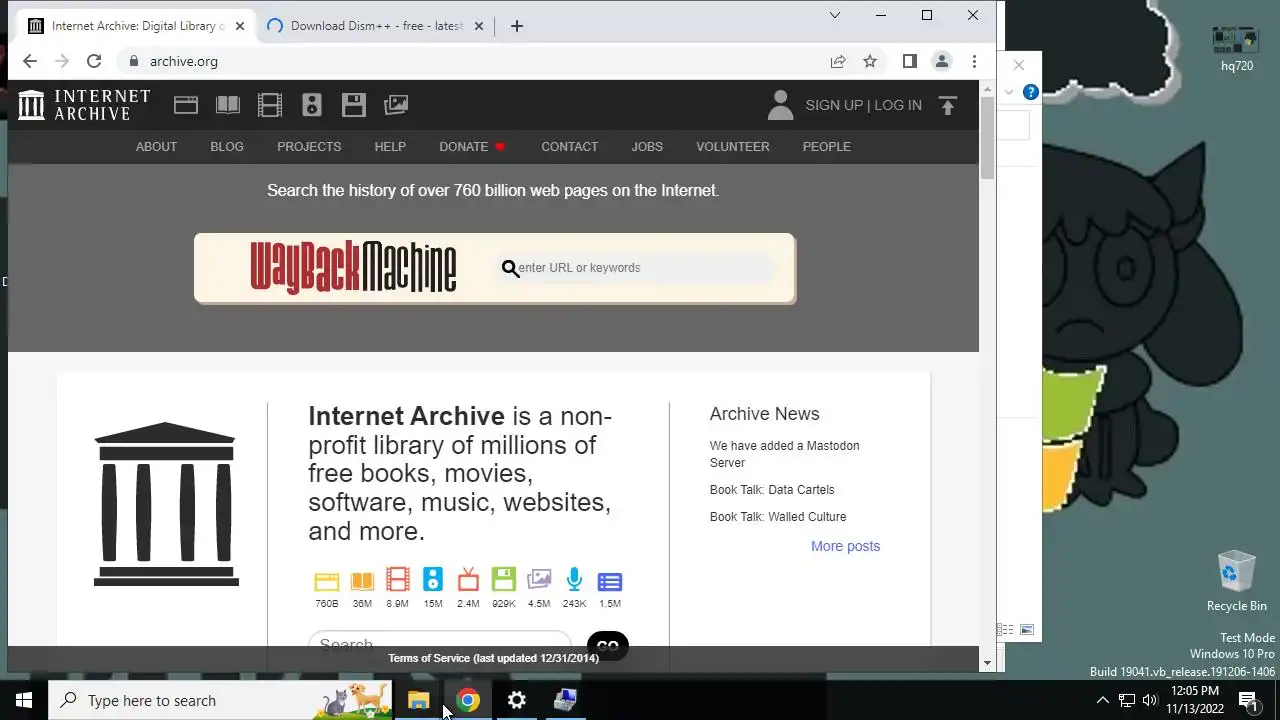Open the Video (film) icon in header

click(270, 105)
